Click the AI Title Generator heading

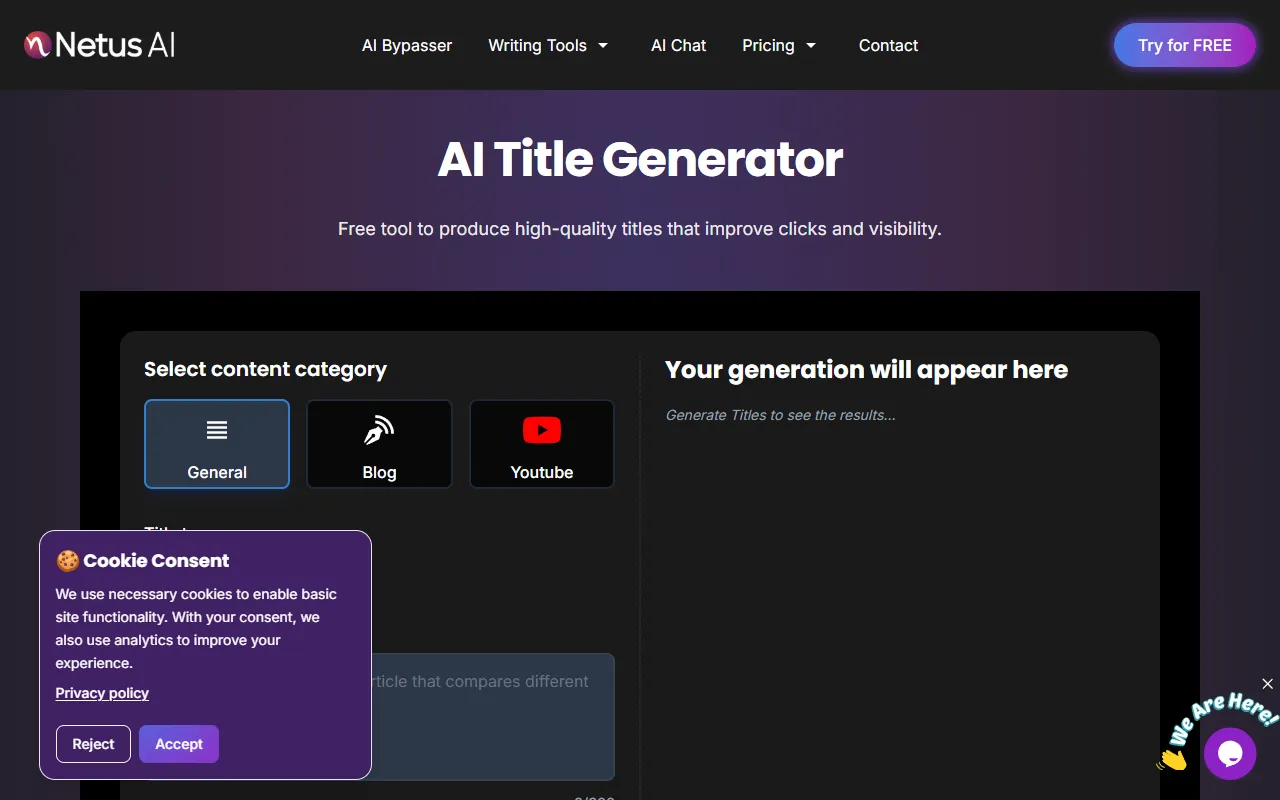[x=640, y=159]
